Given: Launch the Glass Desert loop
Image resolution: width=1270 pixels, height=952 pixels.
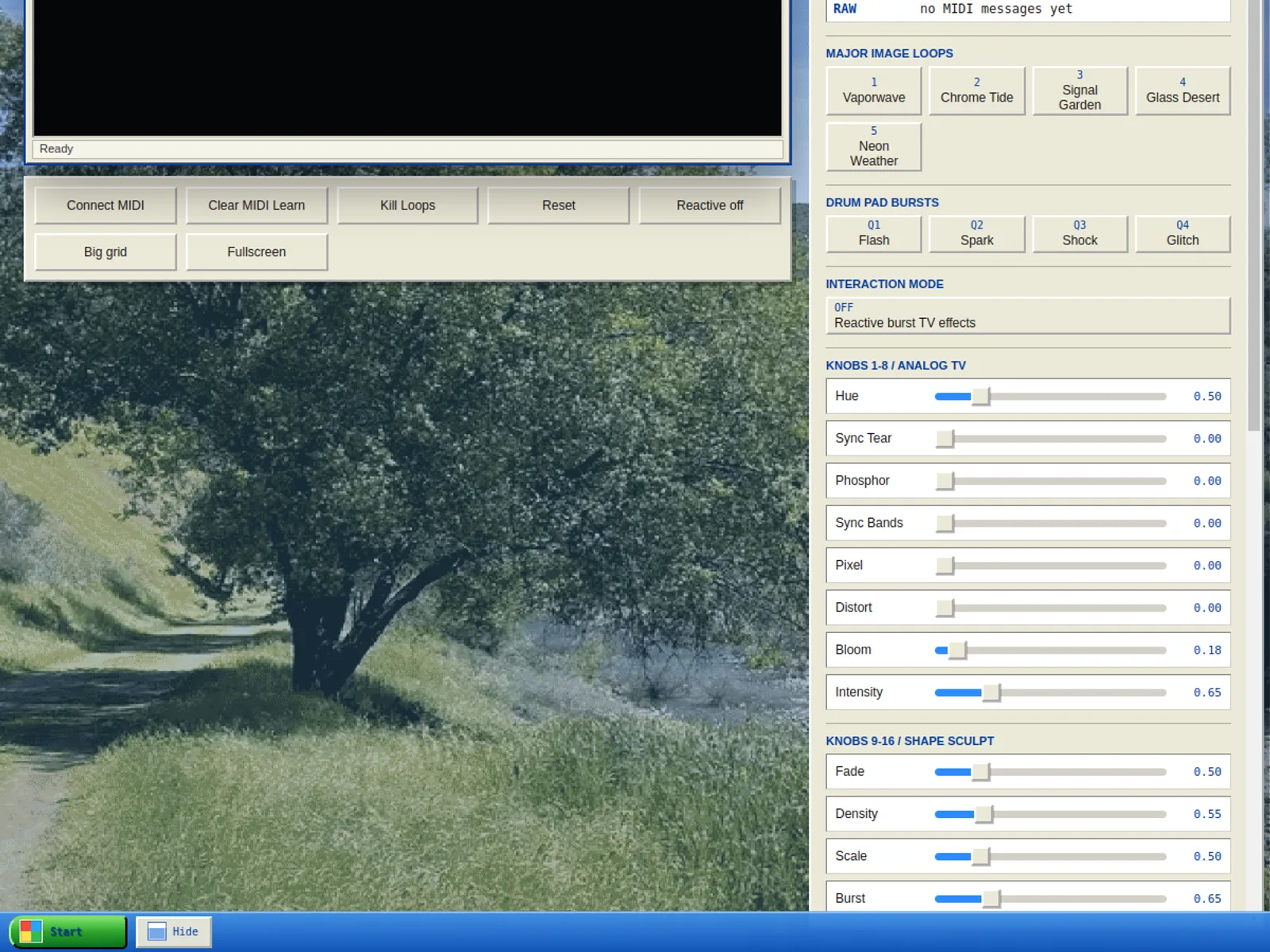Looking at the screenshot, I should coord(1183,90).
